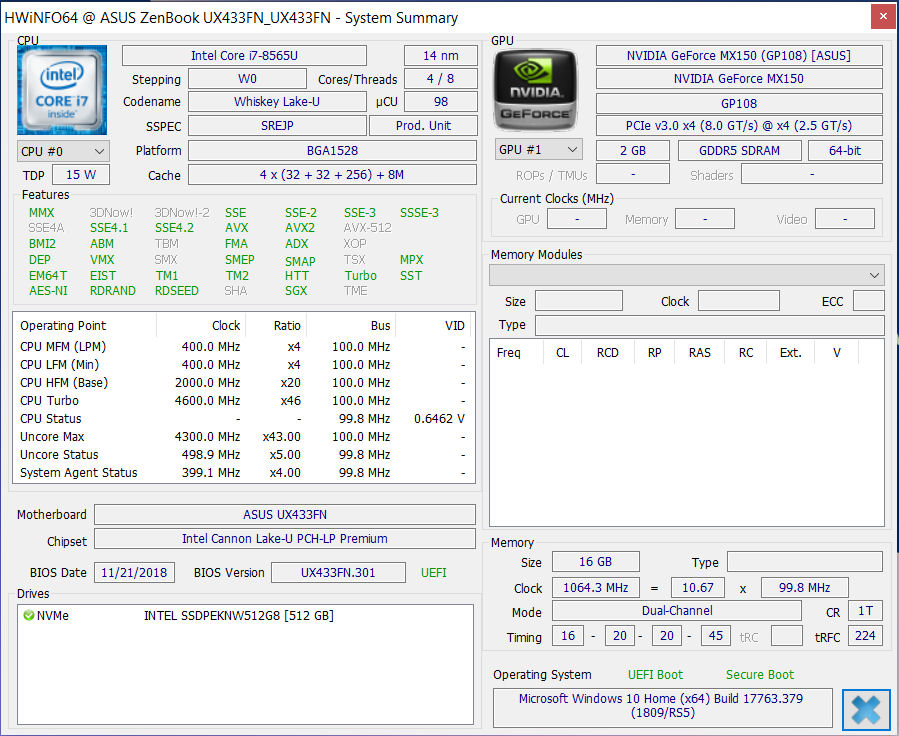Select the NVMe INTEL SSDPEKNW512G8 drive row
899x736 pixels.
[x=245, y=615]
